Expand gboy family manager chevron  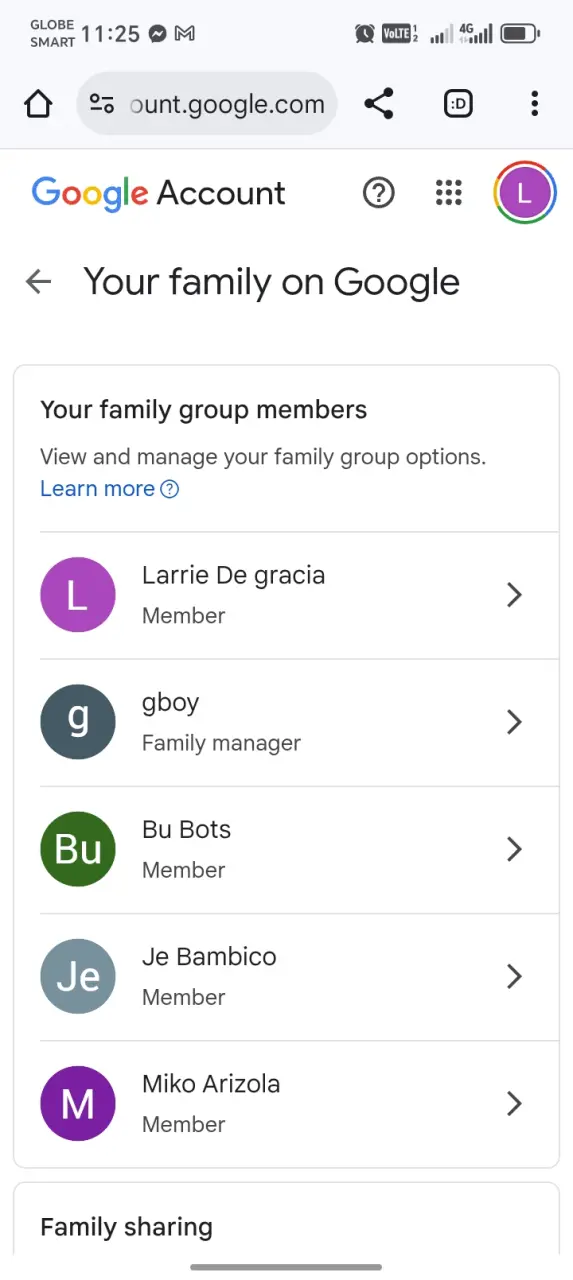[x=514, y=722]
